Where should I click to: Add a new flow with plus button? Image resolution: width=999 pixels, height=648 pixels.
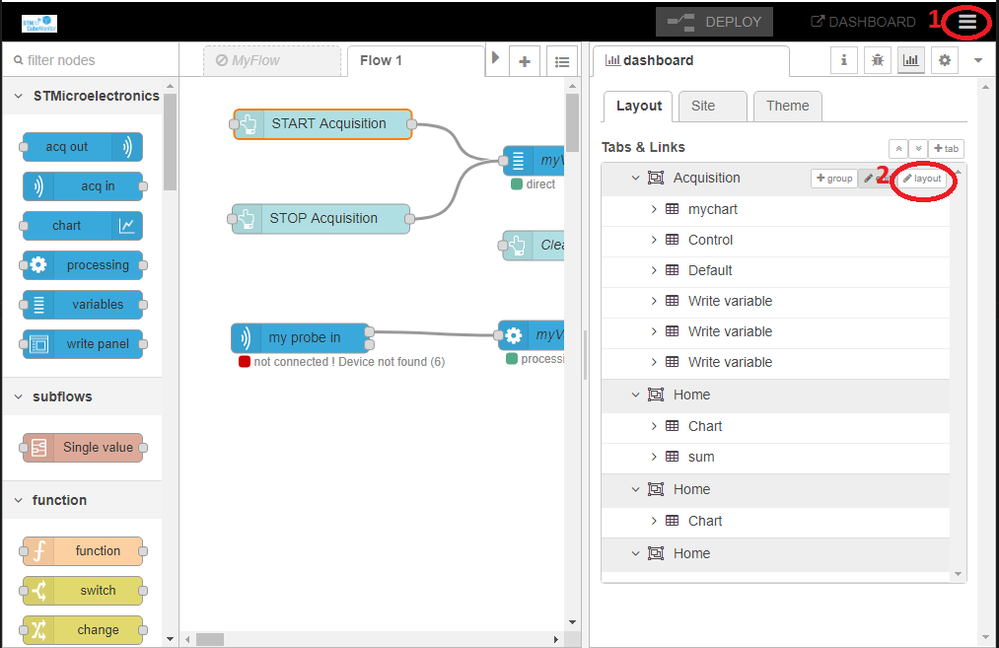click(524, 61)
